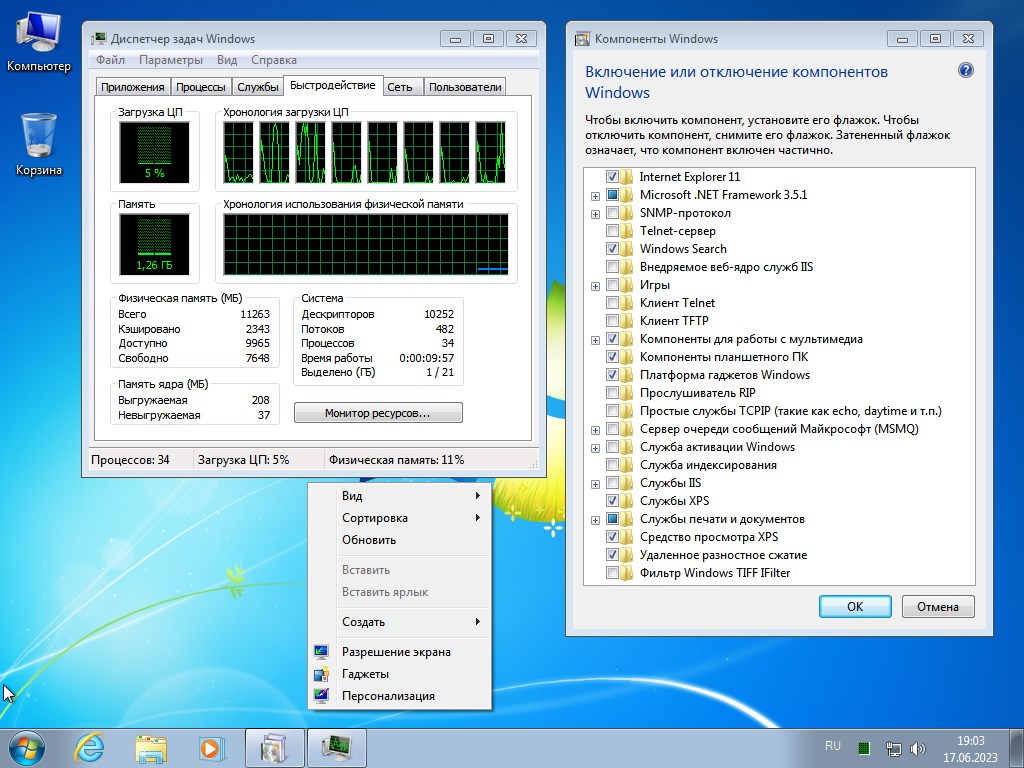The width and height of the screenshot is (1024, 768).
Task: Enable Windows TIFF IFilter checkbox
Action: tap(612, 573)
